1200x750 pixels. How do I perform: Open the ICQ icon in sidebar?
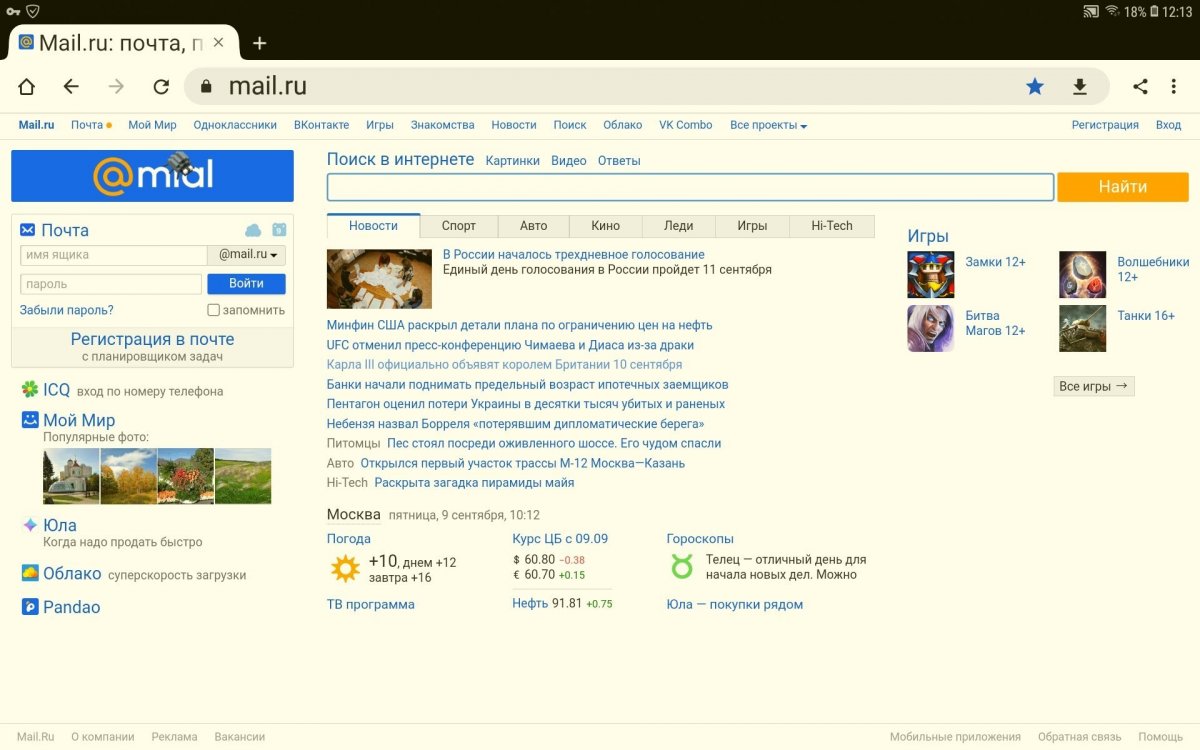point(30,390)
